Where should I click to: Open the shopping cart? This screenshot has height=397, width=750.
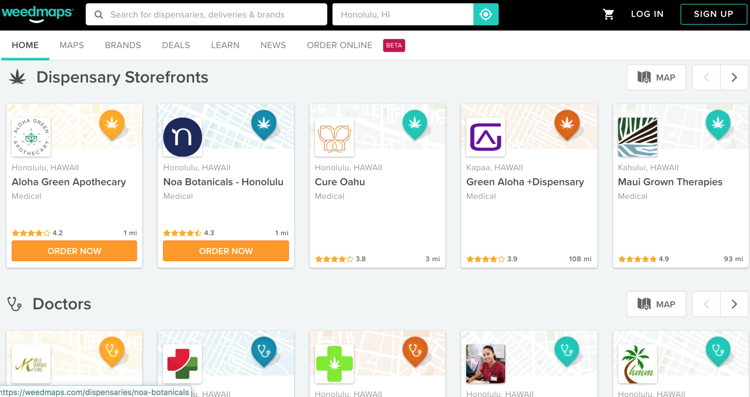[608, 14]
